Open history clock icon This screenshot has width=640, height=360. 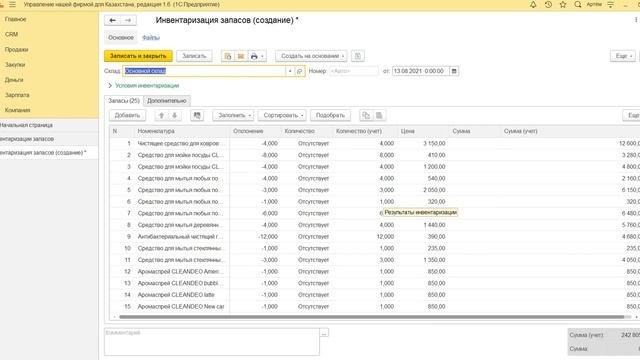click(548, 4)
